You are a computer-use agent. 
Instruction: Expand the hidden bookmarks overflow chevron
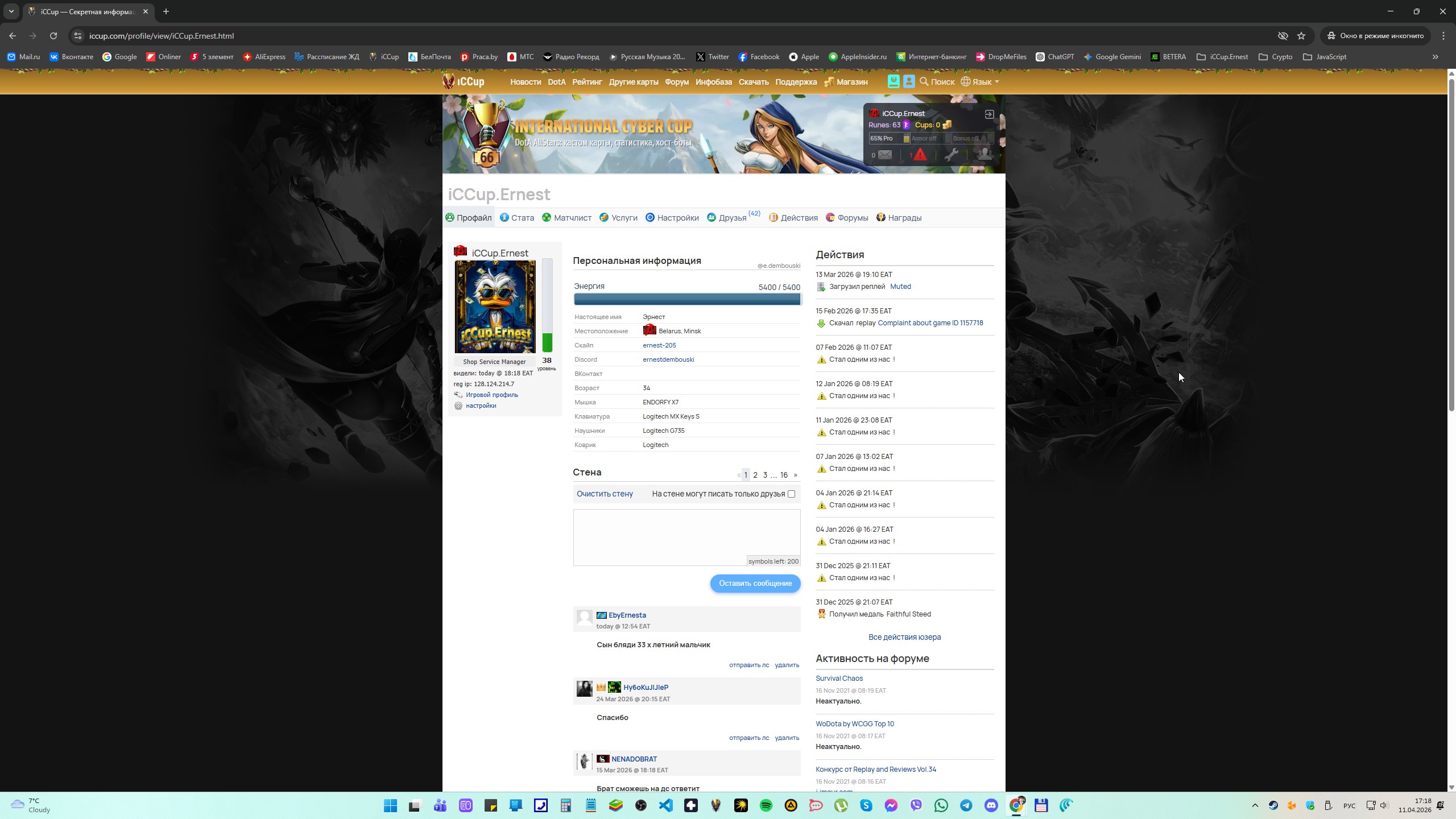pyautogui.click(x=1435, y=57)
